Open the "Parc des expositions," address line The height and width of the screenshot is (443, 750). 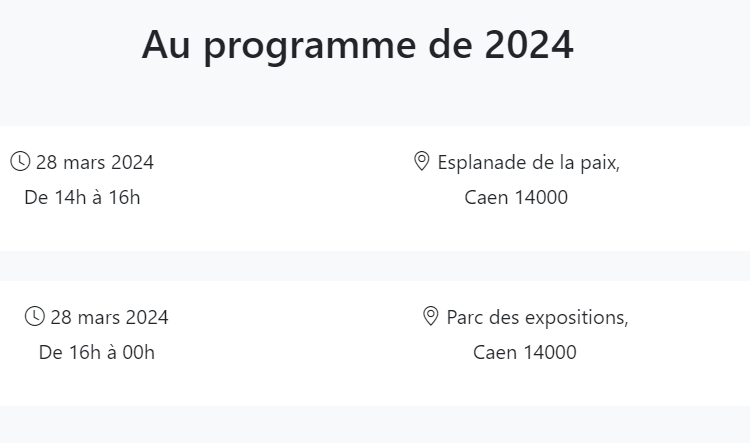pyautogui.click(x=538, y=318)
